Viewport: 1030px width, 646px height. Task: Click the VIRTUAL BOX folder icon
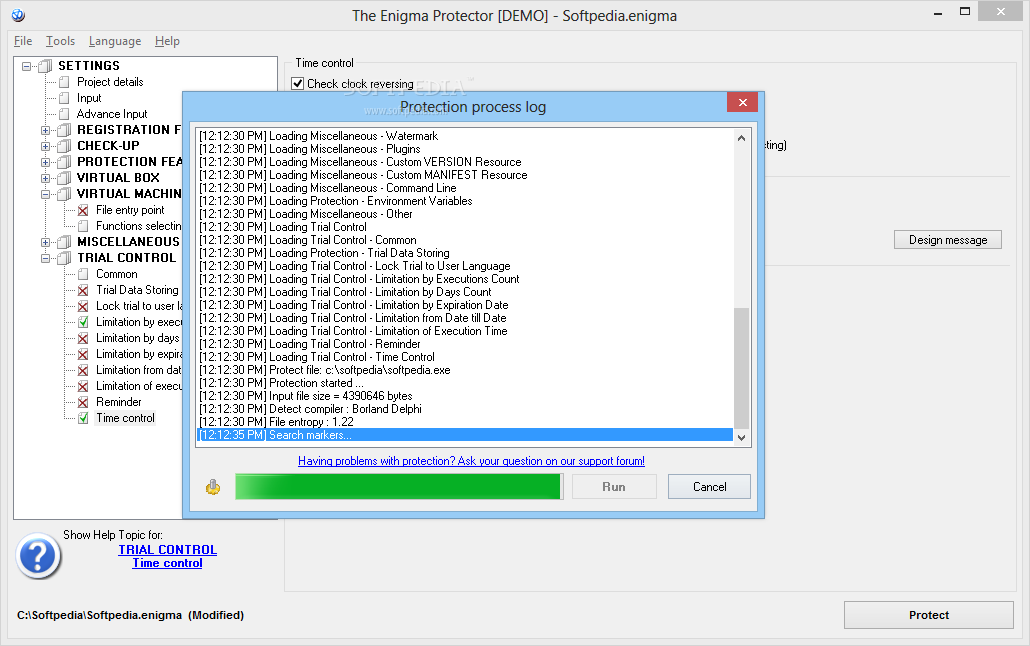(x=64, y=178)
